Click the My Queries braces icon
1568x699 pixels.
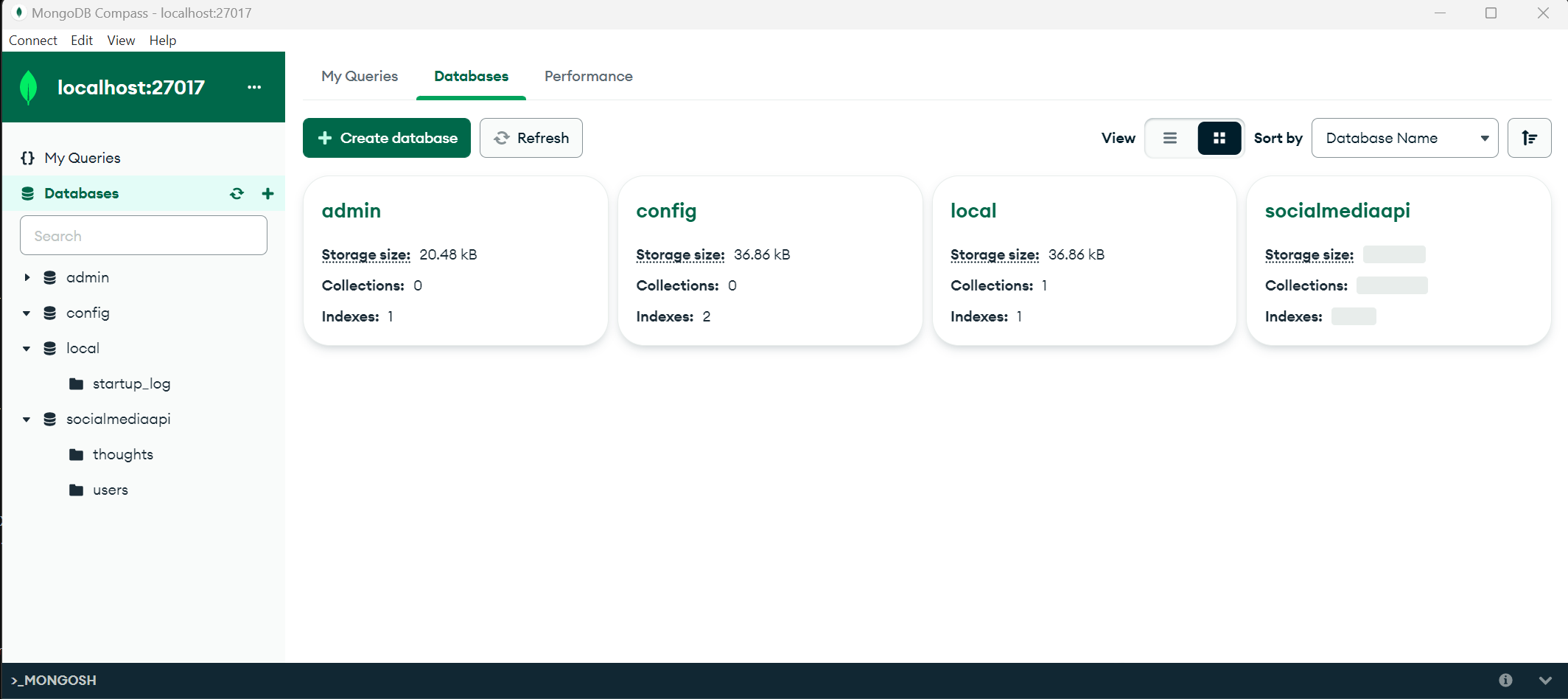(x=27, y=158)
